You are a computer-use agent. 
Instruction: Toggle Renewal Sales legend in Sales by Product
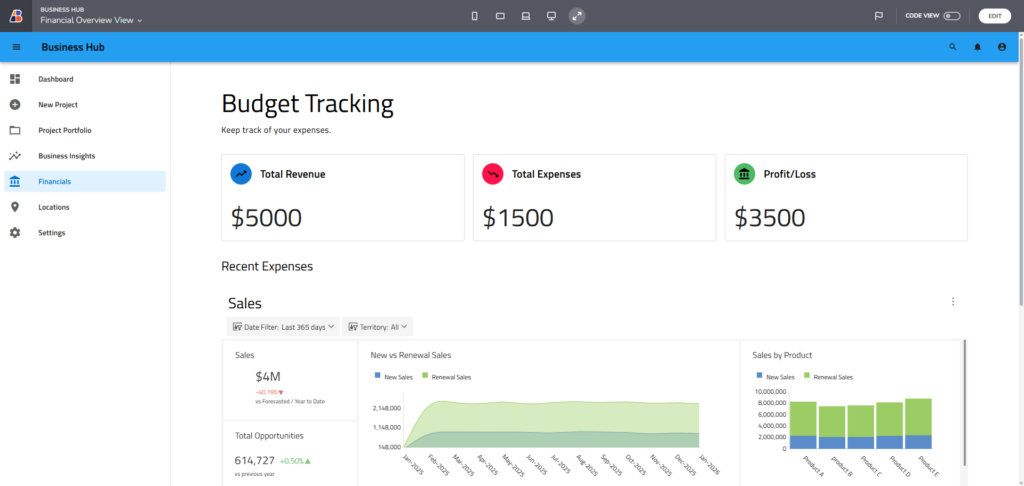(828, 377)
